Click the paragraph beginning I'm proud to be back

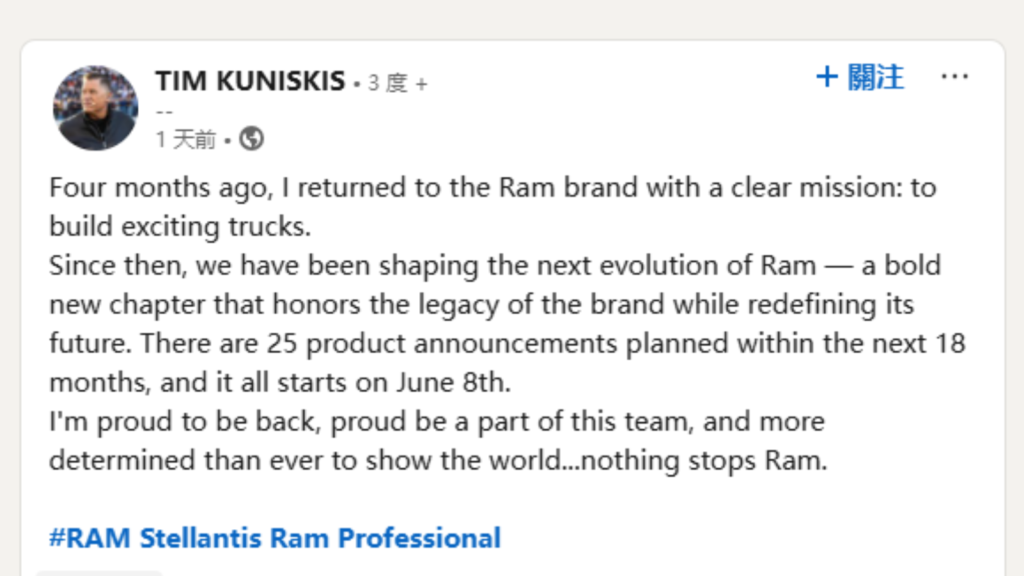pyautogui.click(x=438, y=441)
